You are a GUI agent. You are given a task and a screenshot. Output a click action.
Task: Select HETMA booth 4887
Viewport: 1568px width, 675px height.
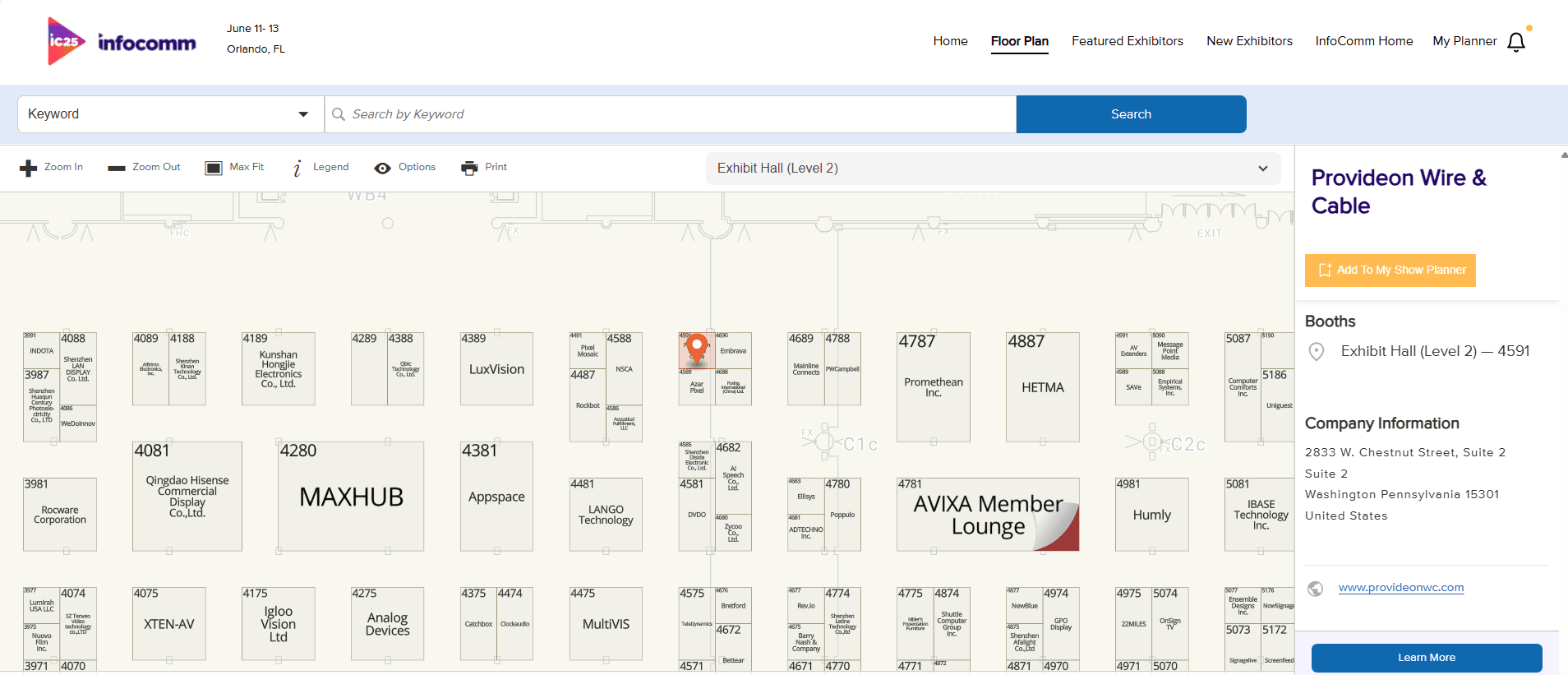coord(1042,387)
